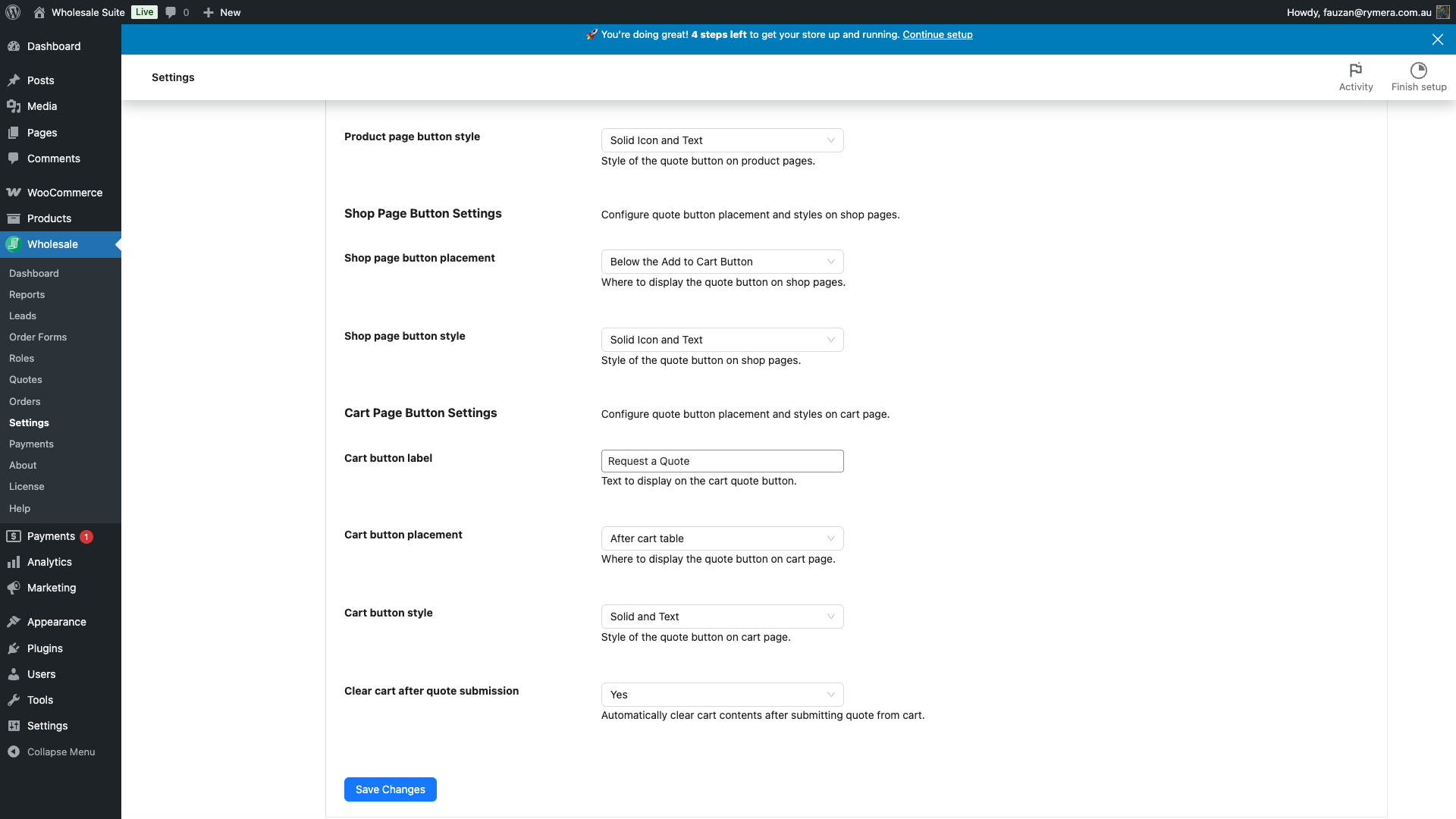Expand the Cart button placement dropdown
Screen dimensions: 1456x819
click(x=721, y=538)
